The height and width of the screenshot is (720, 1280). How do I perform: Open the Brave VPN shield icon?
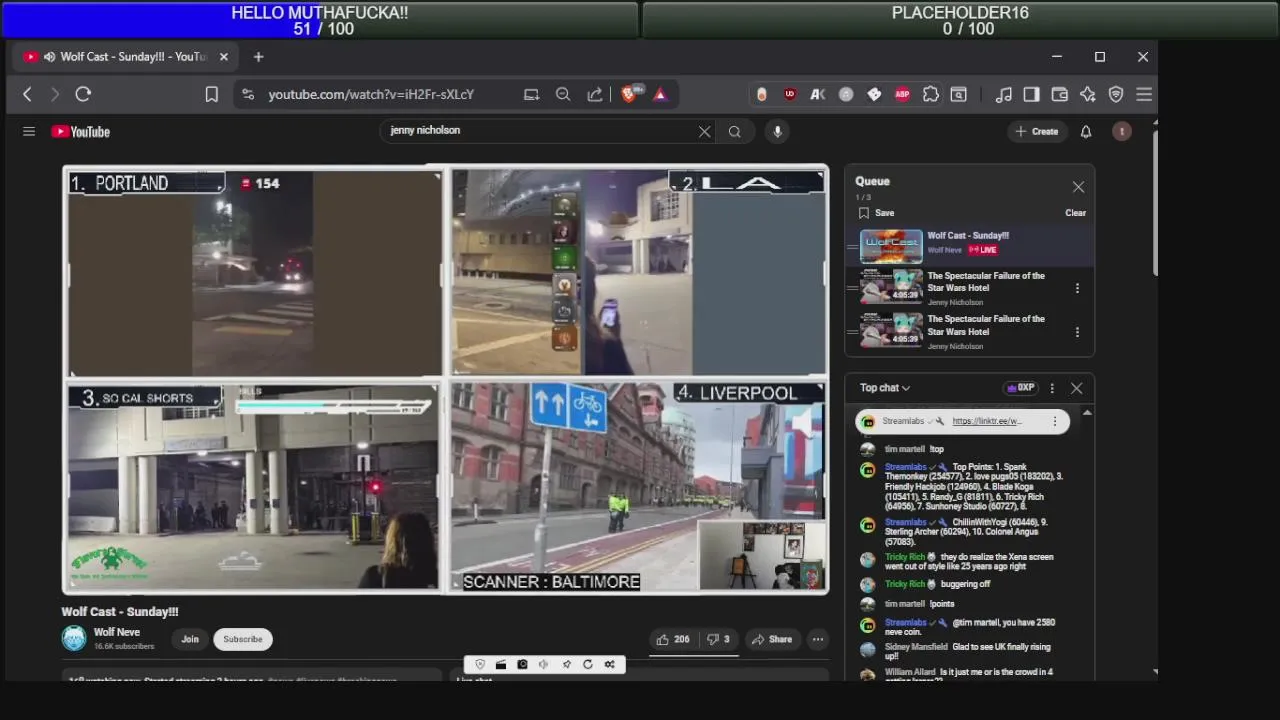click(x=1116, y=94)
